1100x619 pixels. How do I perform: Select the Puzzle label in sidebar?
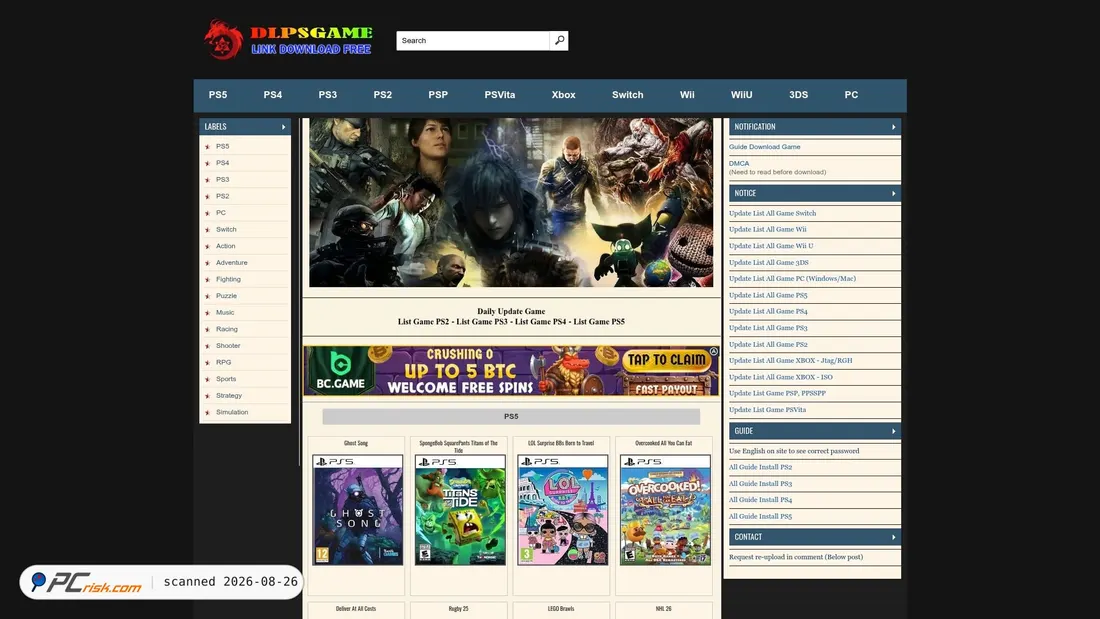(226, 295)
